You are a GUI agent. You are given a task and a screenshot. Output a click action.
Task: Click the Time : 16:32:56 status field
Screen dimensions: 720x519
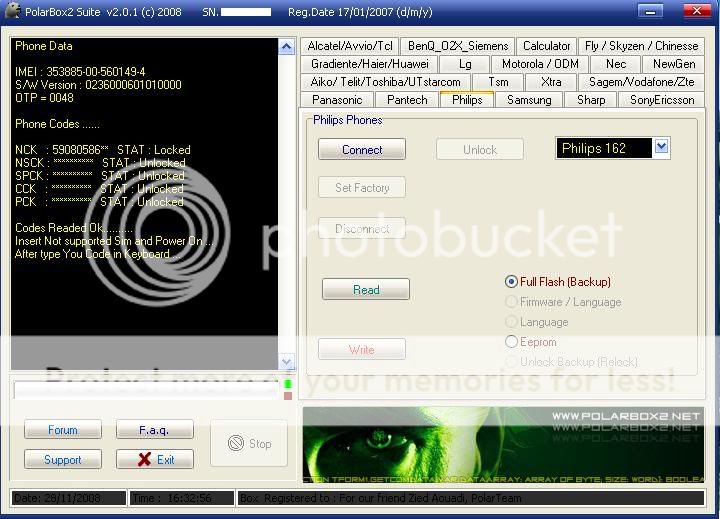click(182, 498)
